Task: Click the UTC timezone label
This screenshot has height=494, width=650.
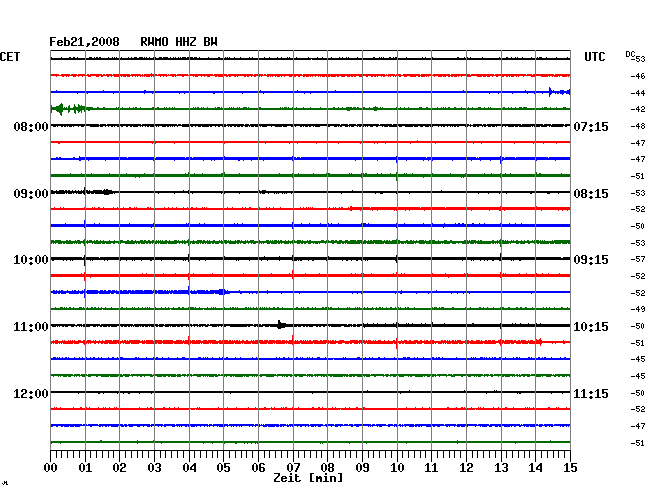Action: [594, 57]
